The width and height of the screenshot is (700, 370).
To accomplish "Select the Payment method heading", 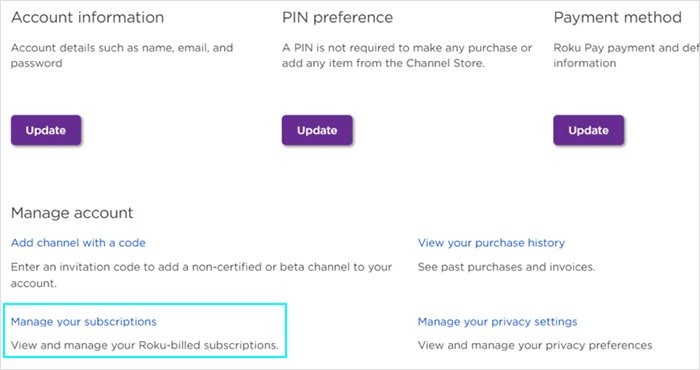I will coord(617,17).
